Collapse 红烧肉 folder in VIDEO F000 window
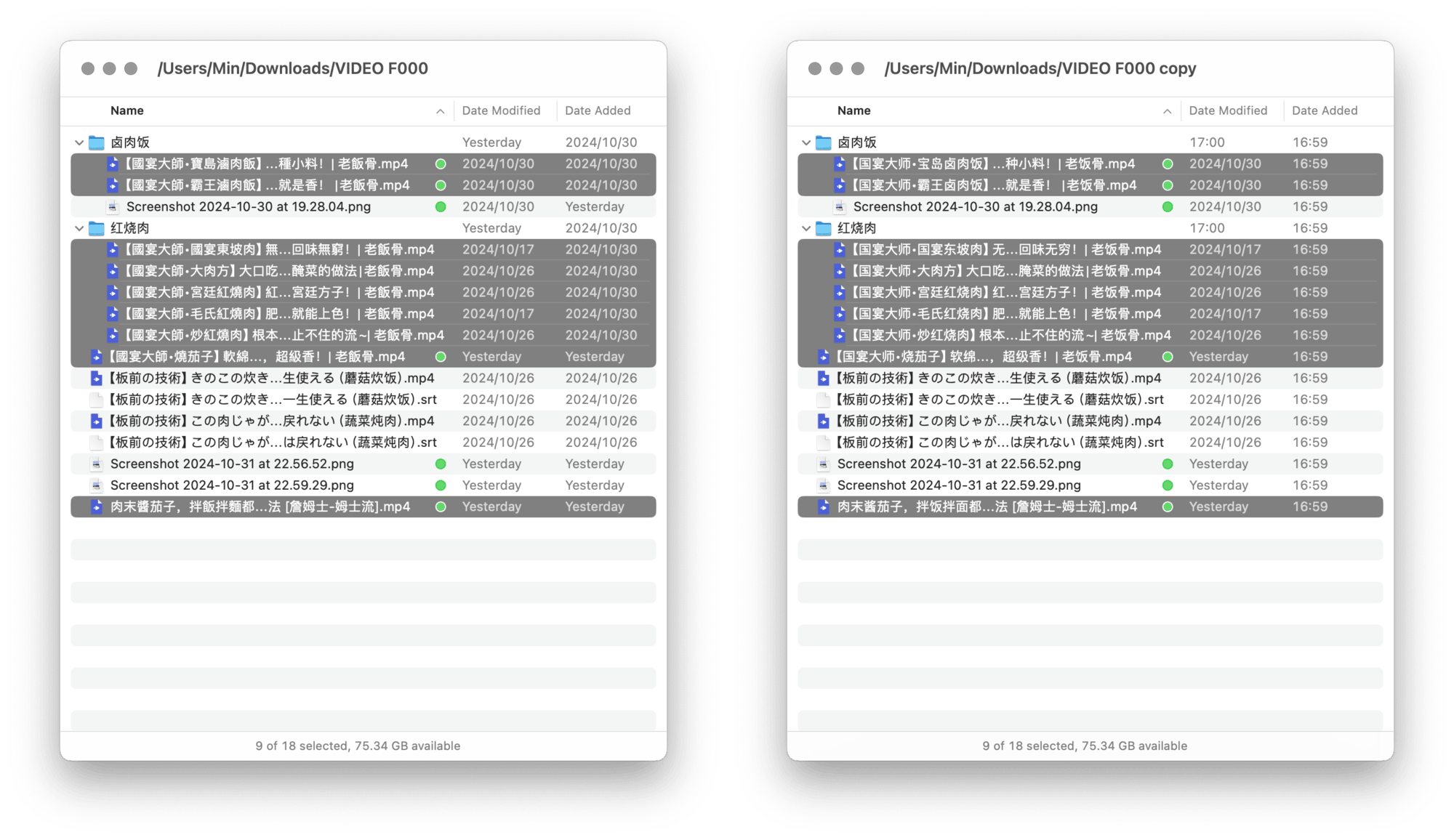 [x=79, y=228]
